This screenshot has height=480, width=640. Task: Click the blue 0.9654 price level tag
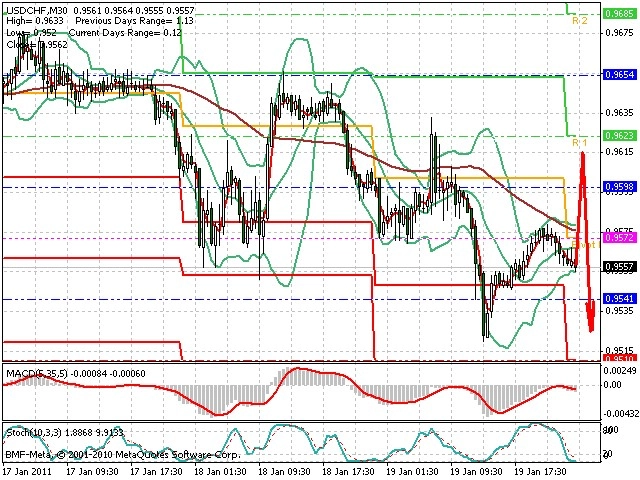click(619, 74)
